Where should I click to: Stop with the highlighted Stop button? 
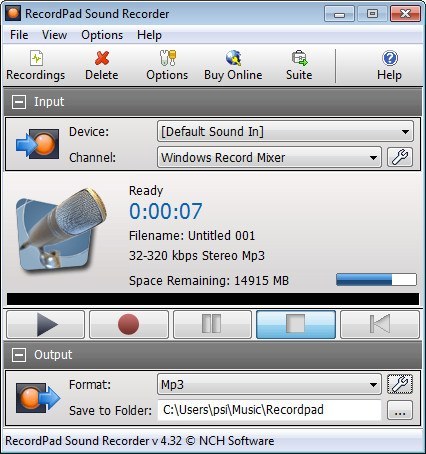point(296,324)
